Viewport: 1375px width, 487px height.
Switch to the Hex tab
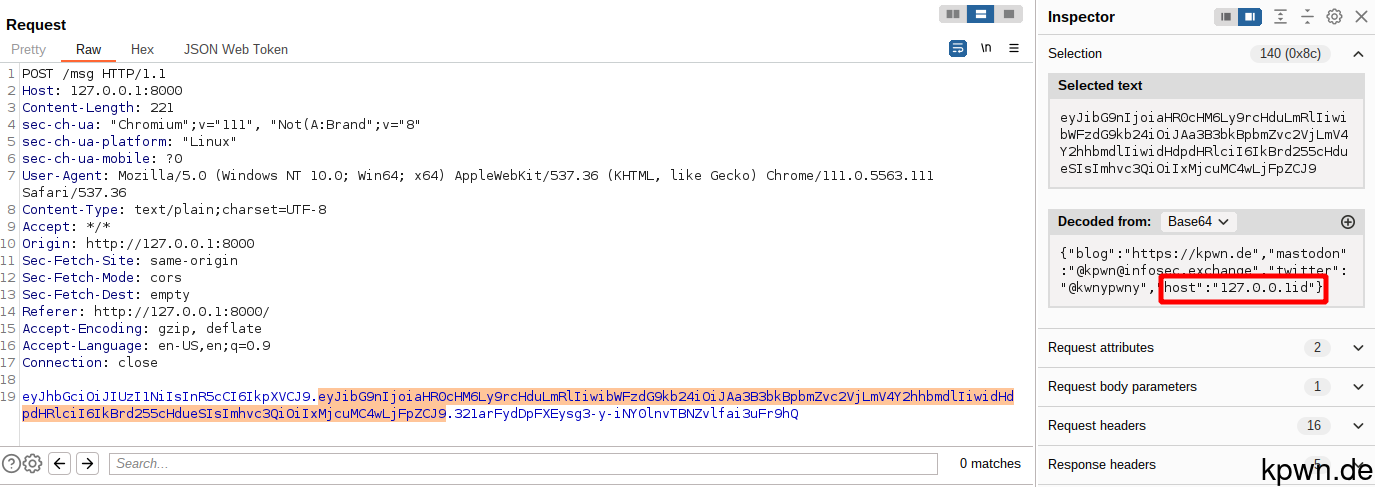[142, 49]
